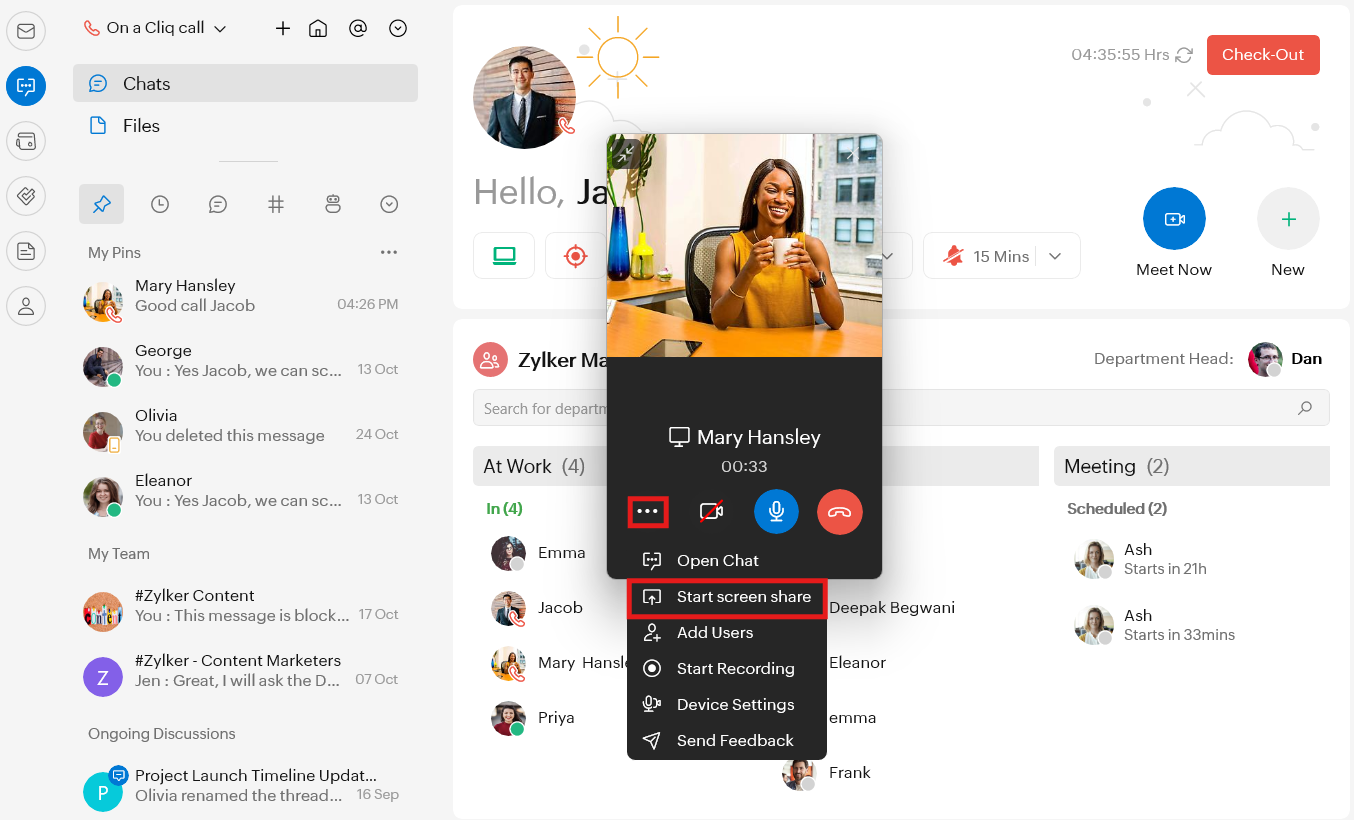Viewport: 1354px width, 820px height.
Task: Click the search magnifier icon in department
Action: tap(1304, 408)
